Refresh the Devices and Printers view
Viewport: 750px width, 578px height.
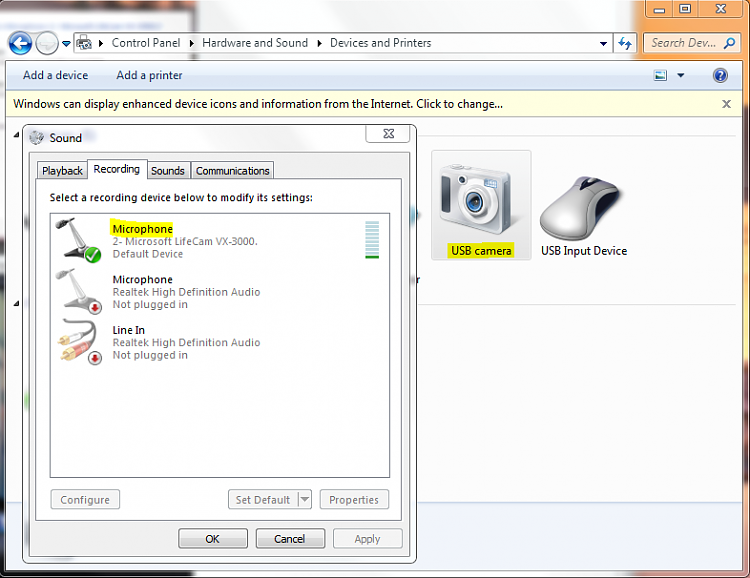click(x=625, y=44)
